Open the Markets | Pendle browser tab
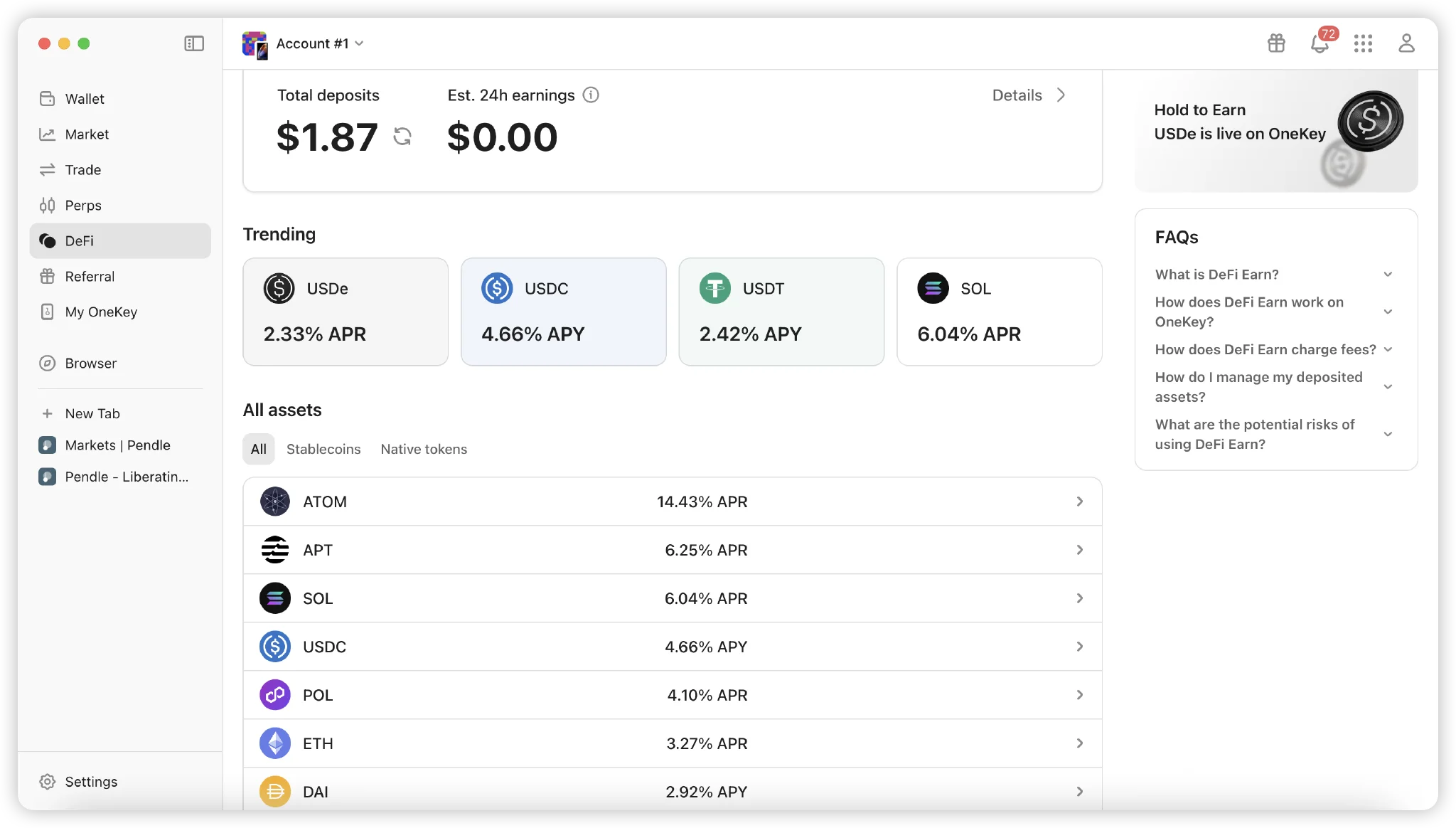Image resolution: width=1456 pixels, height=828 pixels. tap(117, 445)
